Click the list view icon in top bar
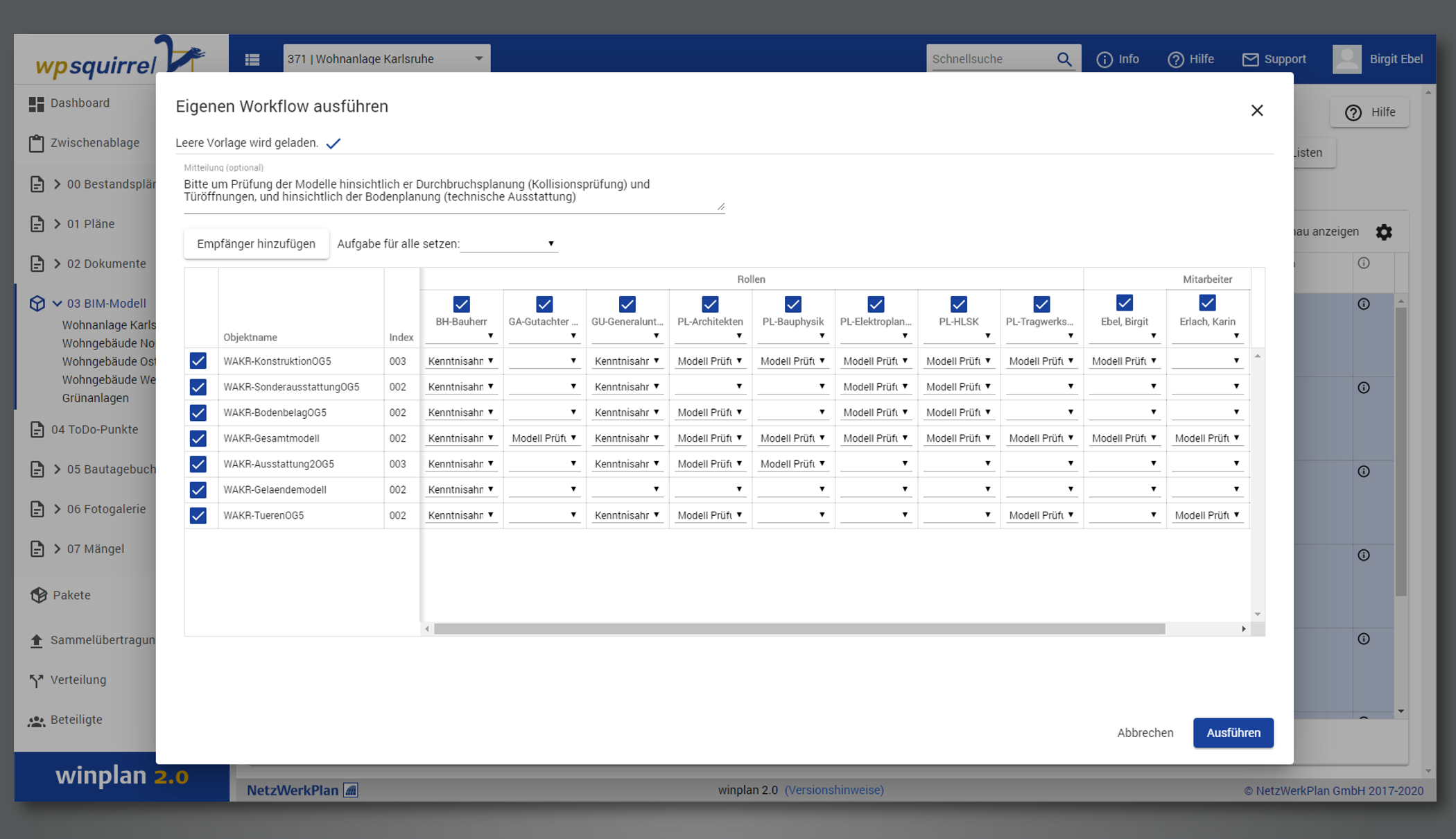This screenshot has width=1456, height=839. pos(252,60)
